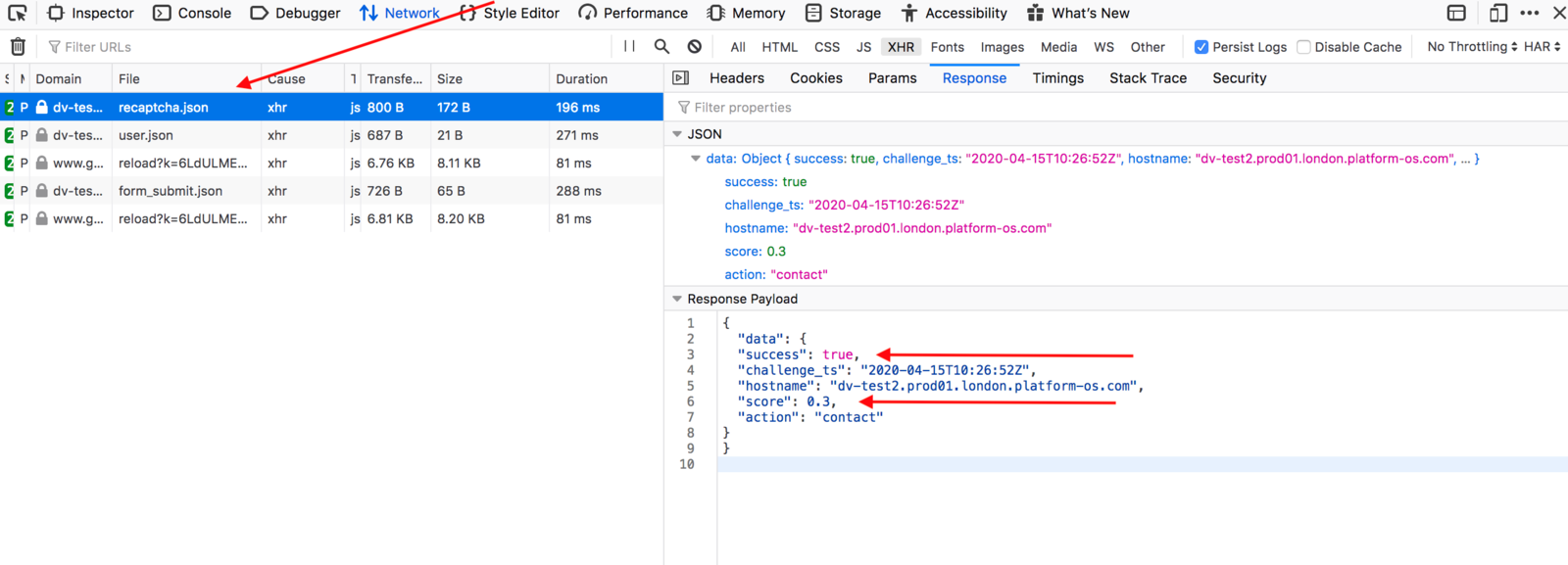Switch to the Timings tab

1057,78
